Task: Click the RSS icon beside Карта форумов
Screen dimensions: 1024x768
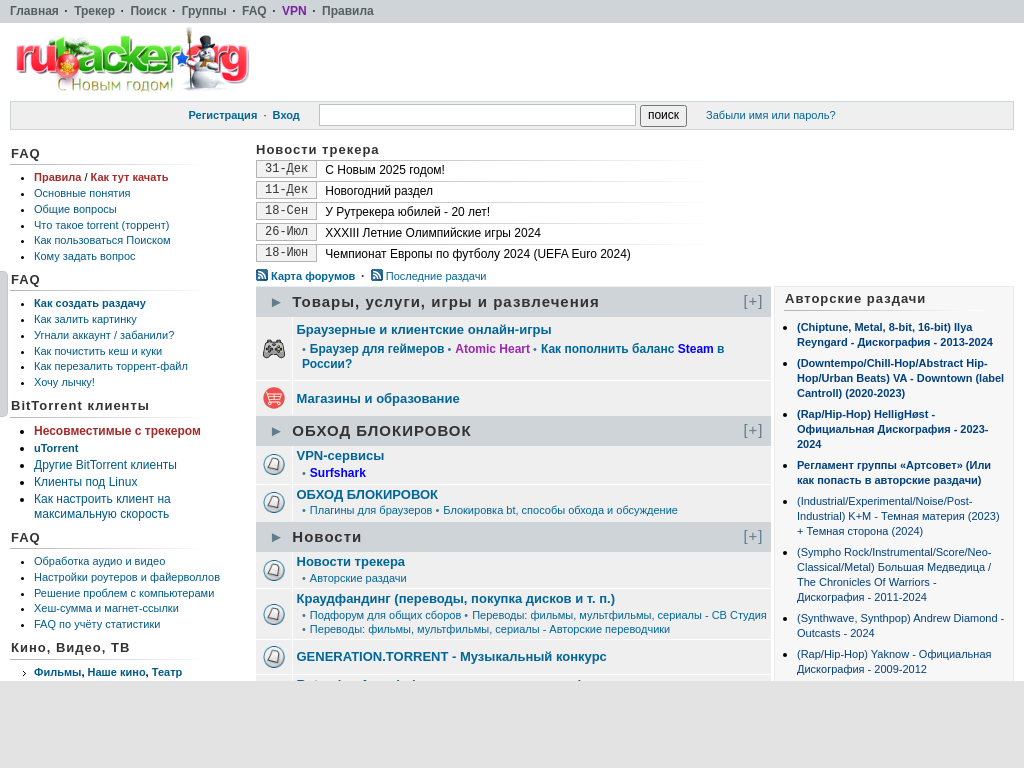Action: click(x=262, y=276)
